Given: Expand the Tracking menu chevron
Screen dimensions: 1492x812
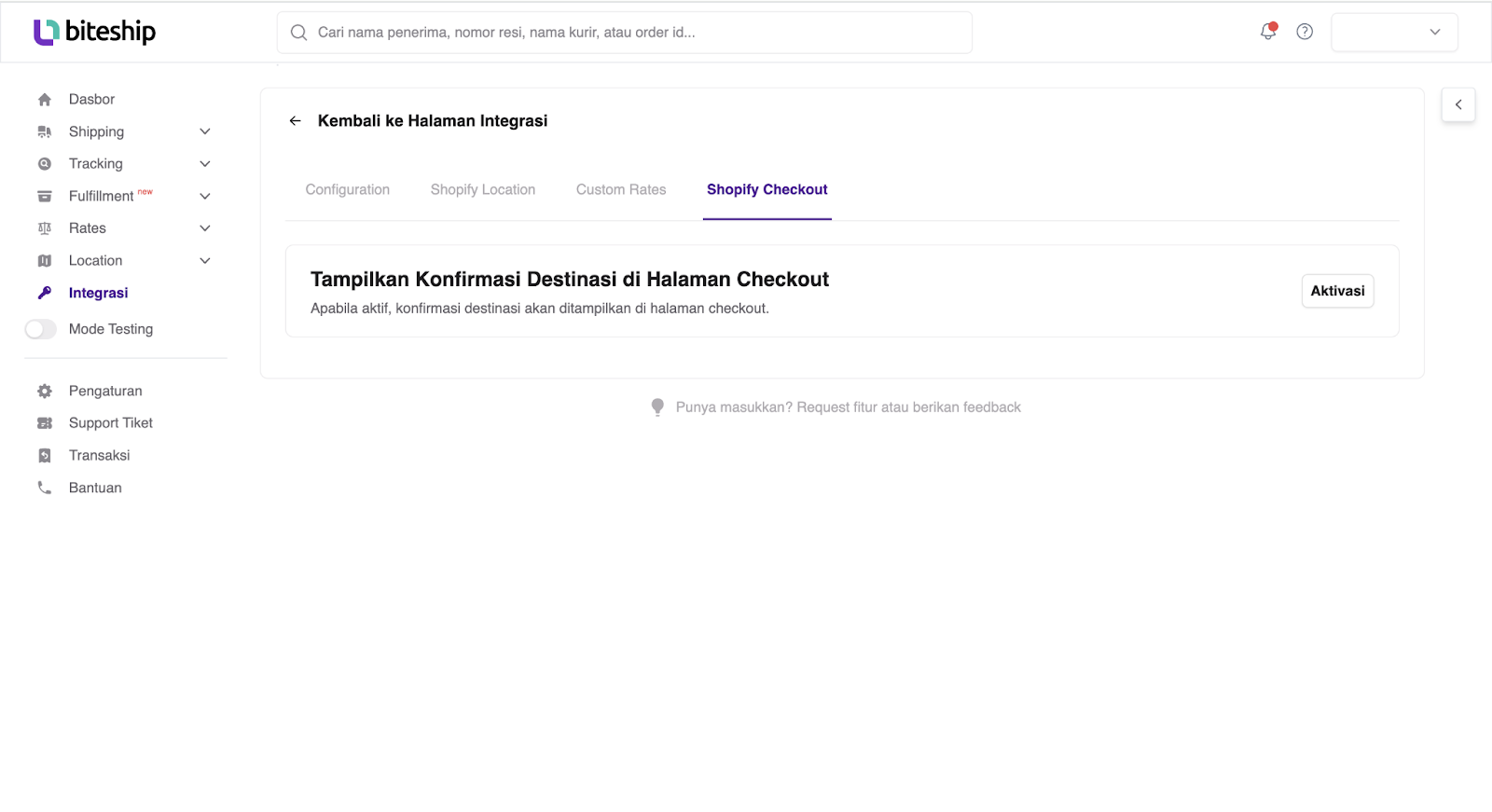Looking at the screenshot, I should point(205,164).
